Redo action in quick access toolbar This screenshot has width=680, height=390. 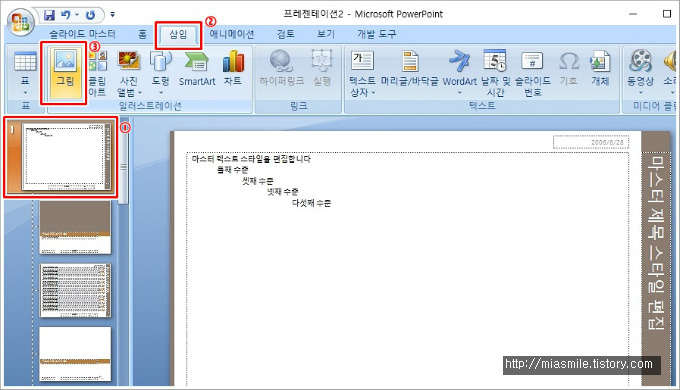pos(90,15)
